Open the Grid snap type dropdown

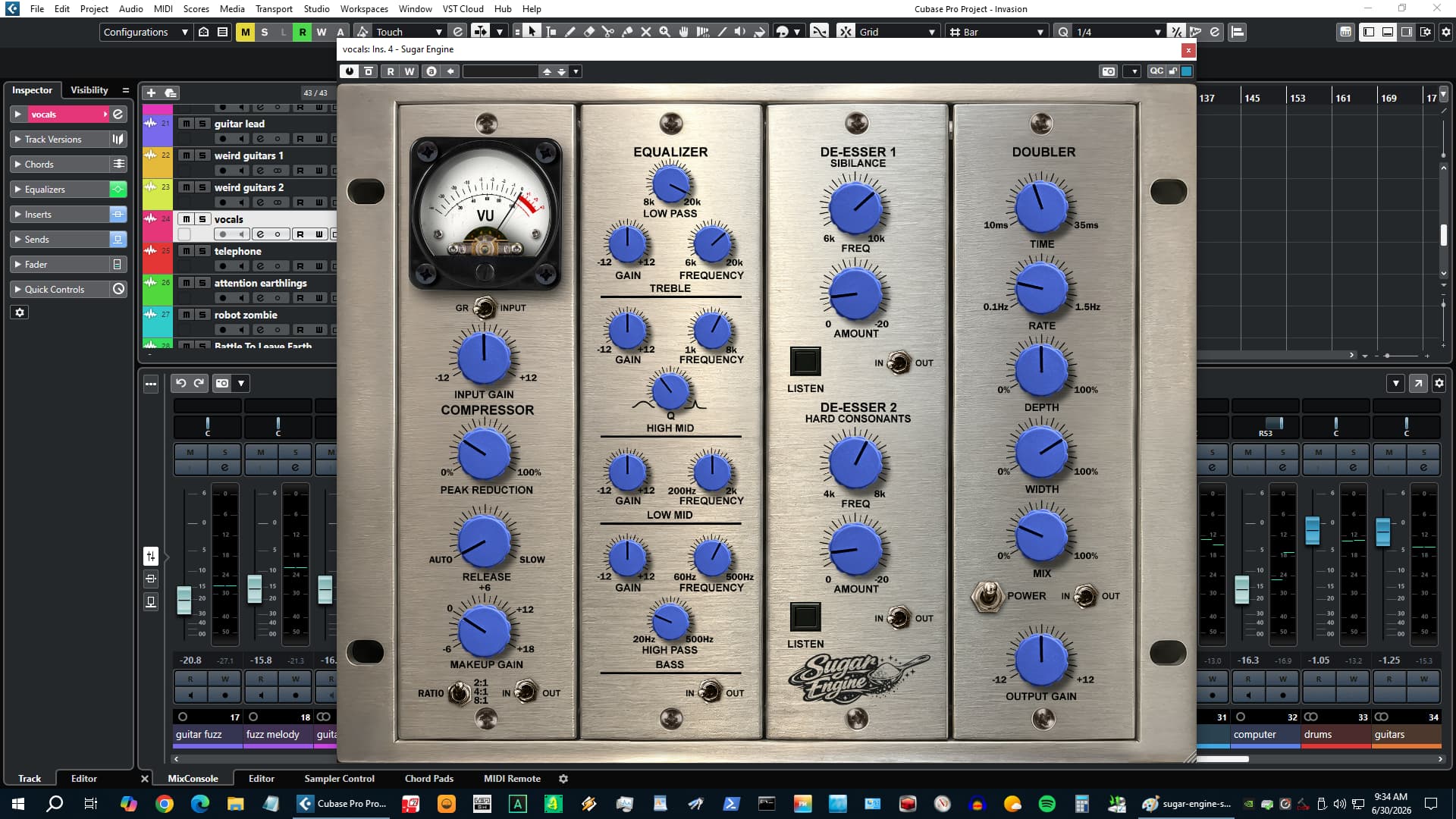(898, 32)
